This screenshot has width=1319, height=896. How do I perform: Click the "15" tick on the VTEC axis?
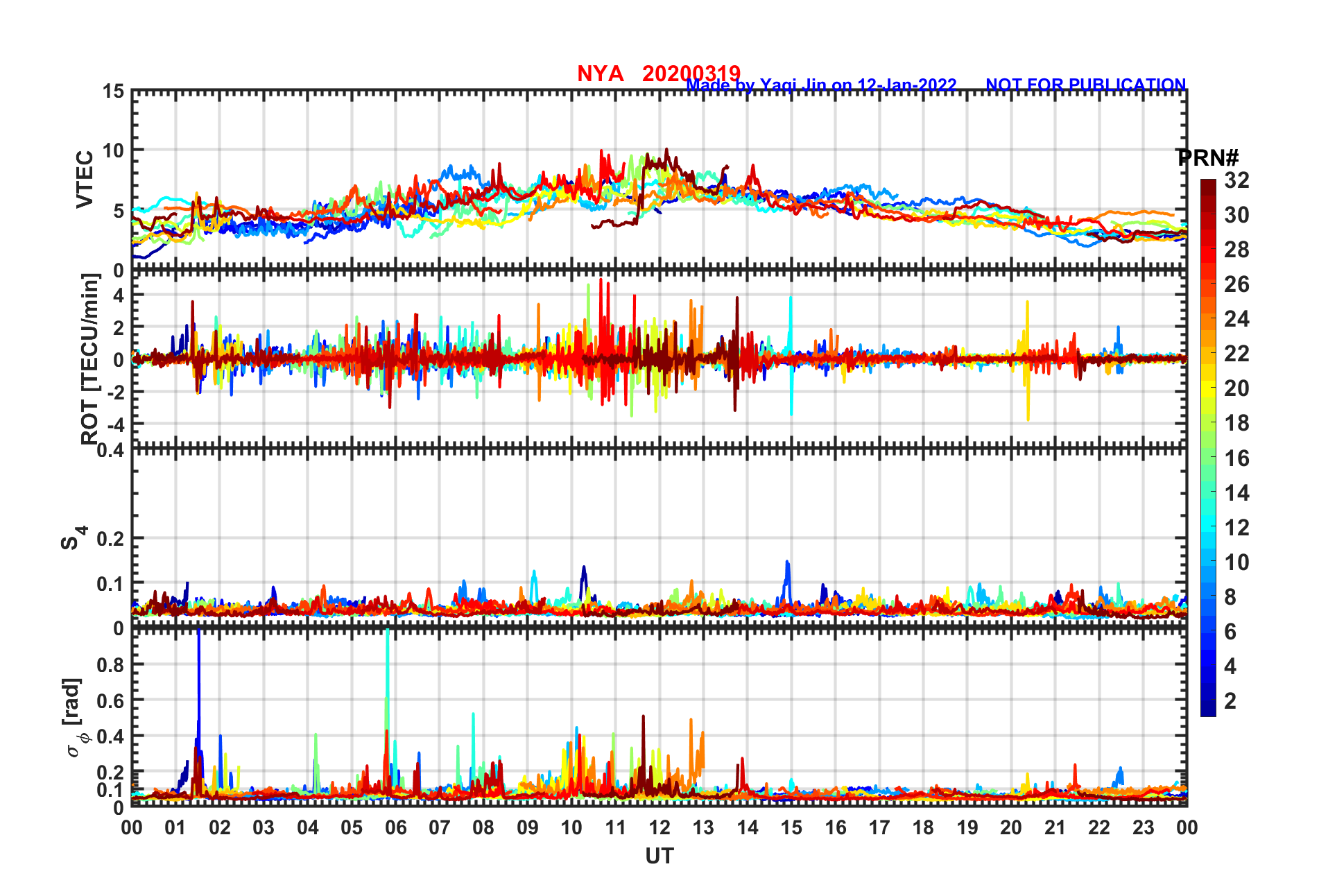(x=114, y=91)
